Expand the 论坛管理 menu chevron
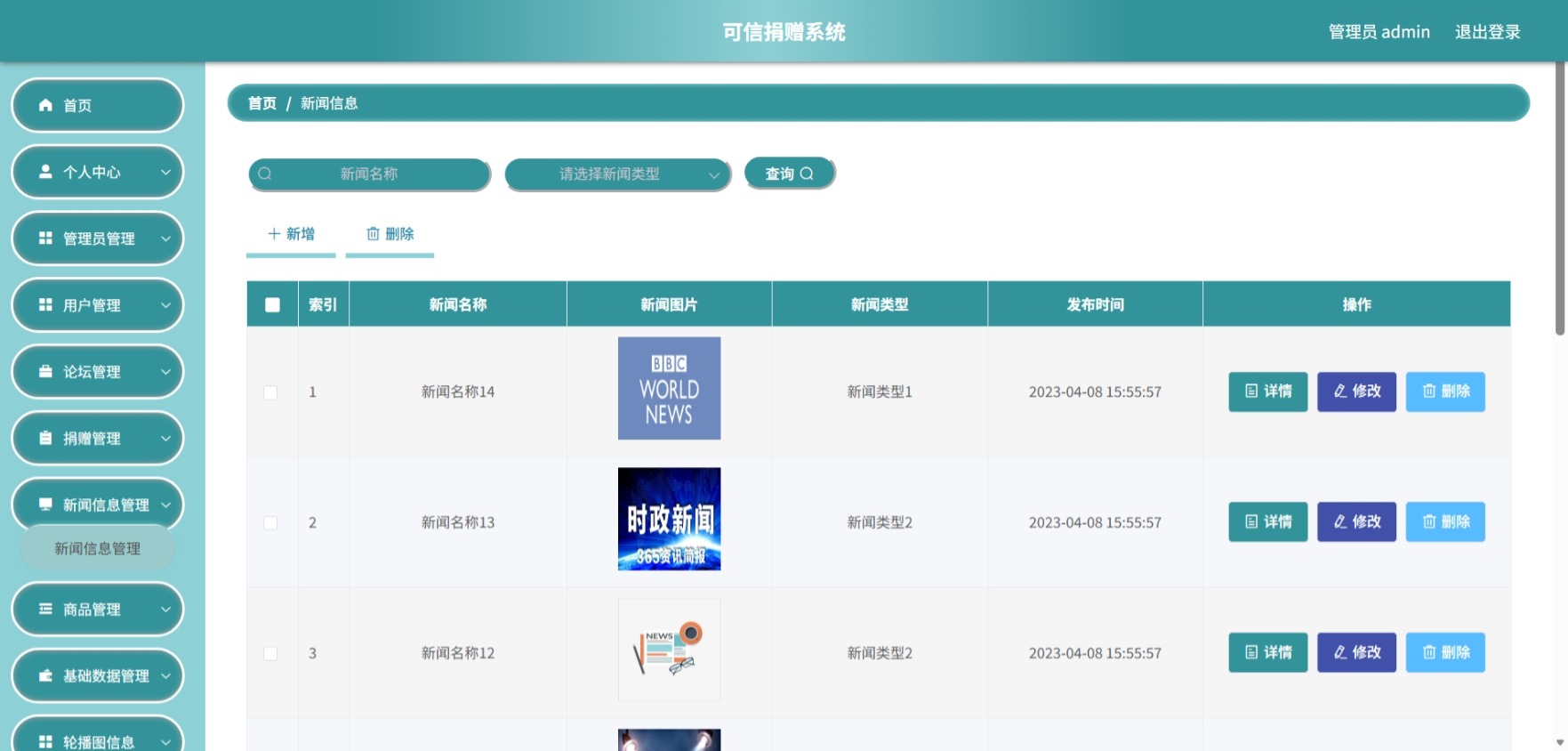Image resolution: width=1568 pixels, height=751 pixels. point(165,372)
